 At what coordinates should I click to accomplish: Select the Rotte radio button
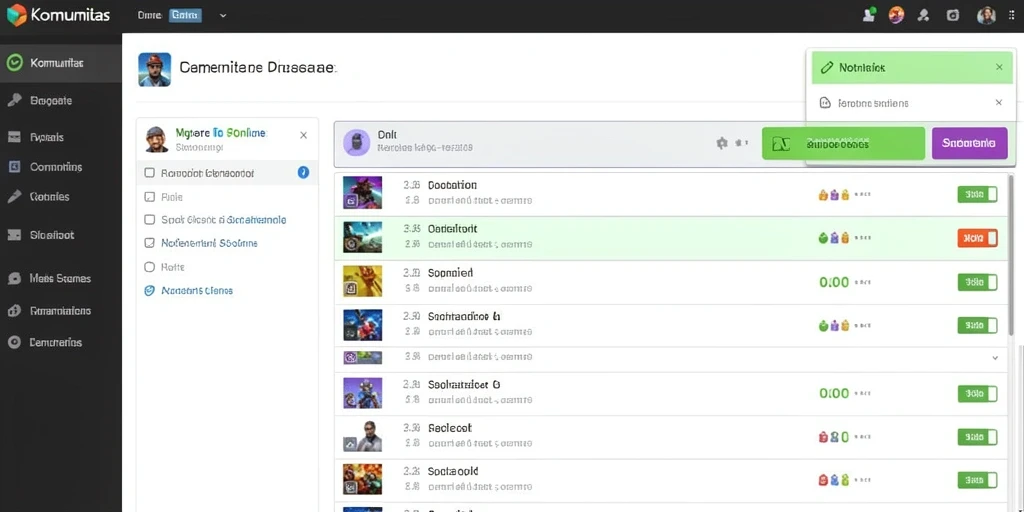pyautogui.click(x=150, y=267)
